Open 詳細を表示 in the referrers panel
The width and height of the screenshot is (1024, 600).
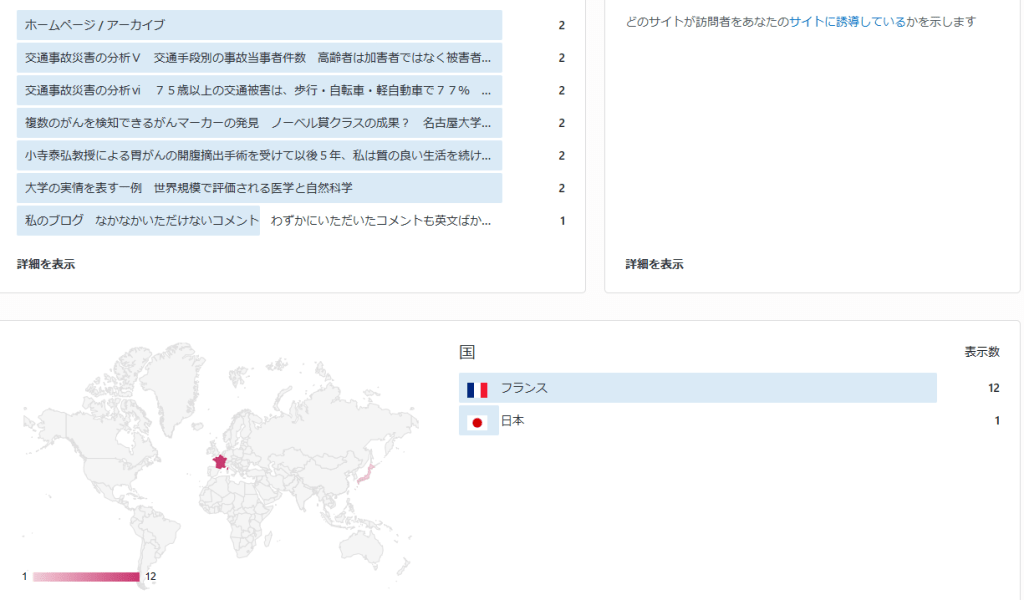[x=655, y=265]
